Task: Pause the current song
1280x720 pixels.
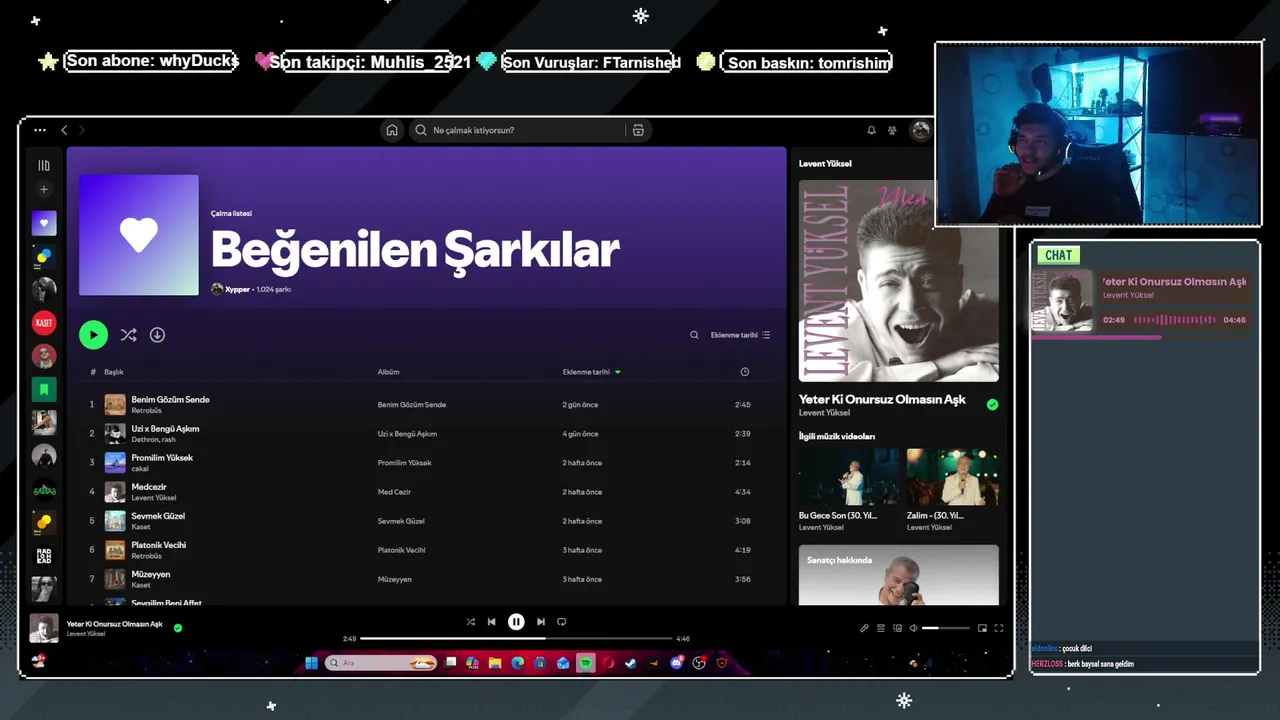Action: [516, 622]
